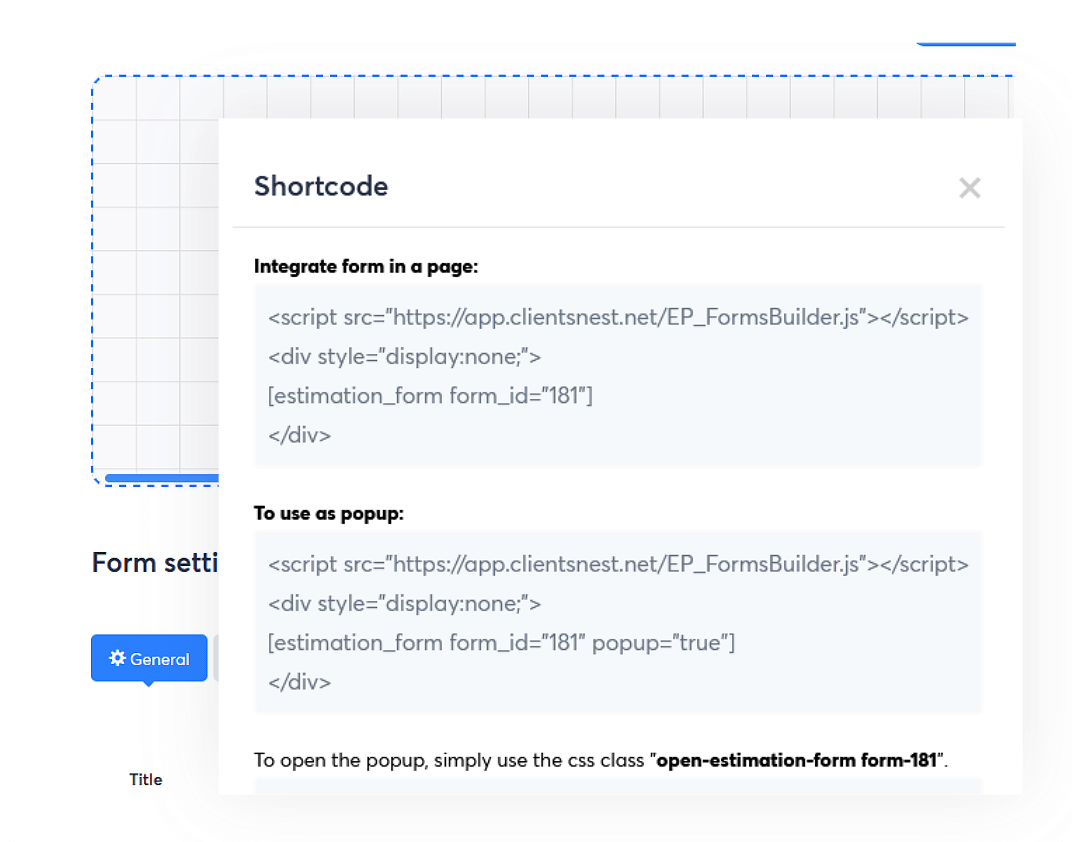The image size is (1072, 842).
Task: Open the General settings tab
Action: [149, 658]
